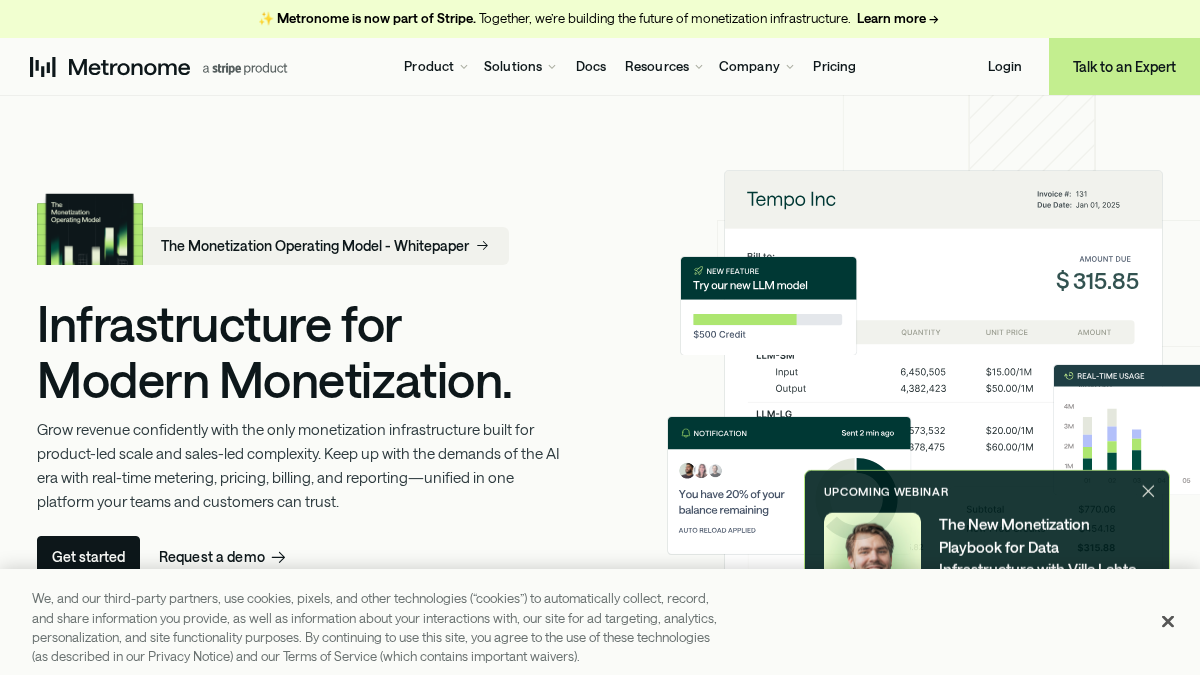Go to the Pricing page
1200x675 pixels.
coord(834,66)
